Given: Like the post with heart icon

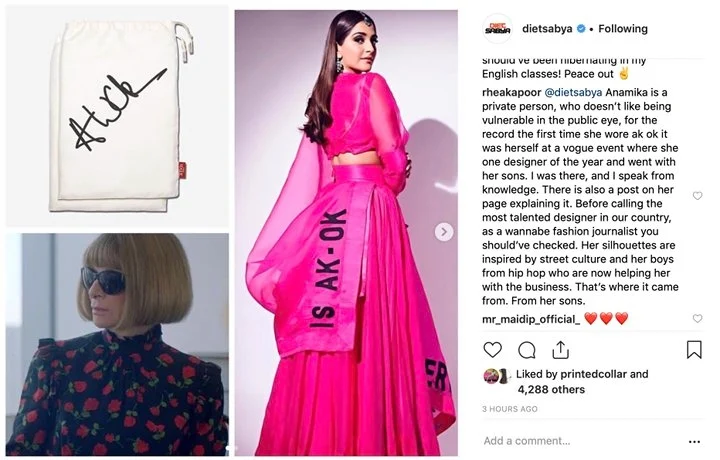Looking at the screenshot, I should point(492,350).
